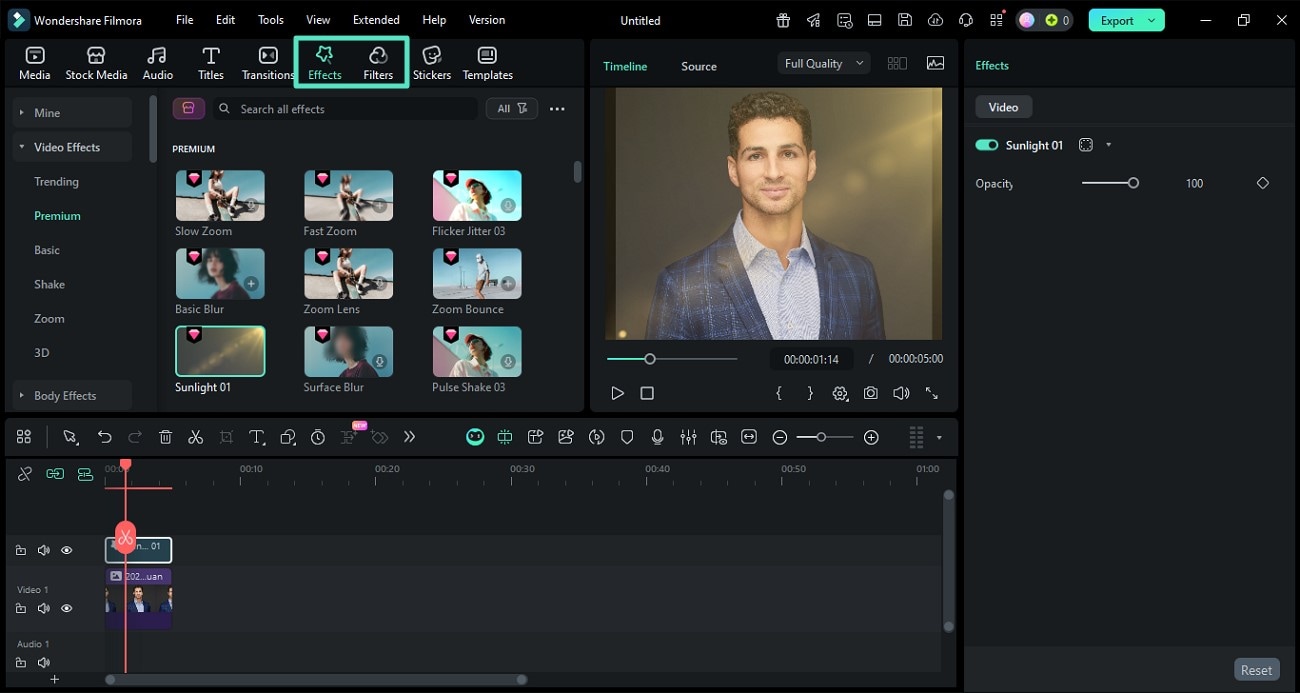Collapse the Video Effects category
This screenshot has width=1300, height=693.
[22, 147]
